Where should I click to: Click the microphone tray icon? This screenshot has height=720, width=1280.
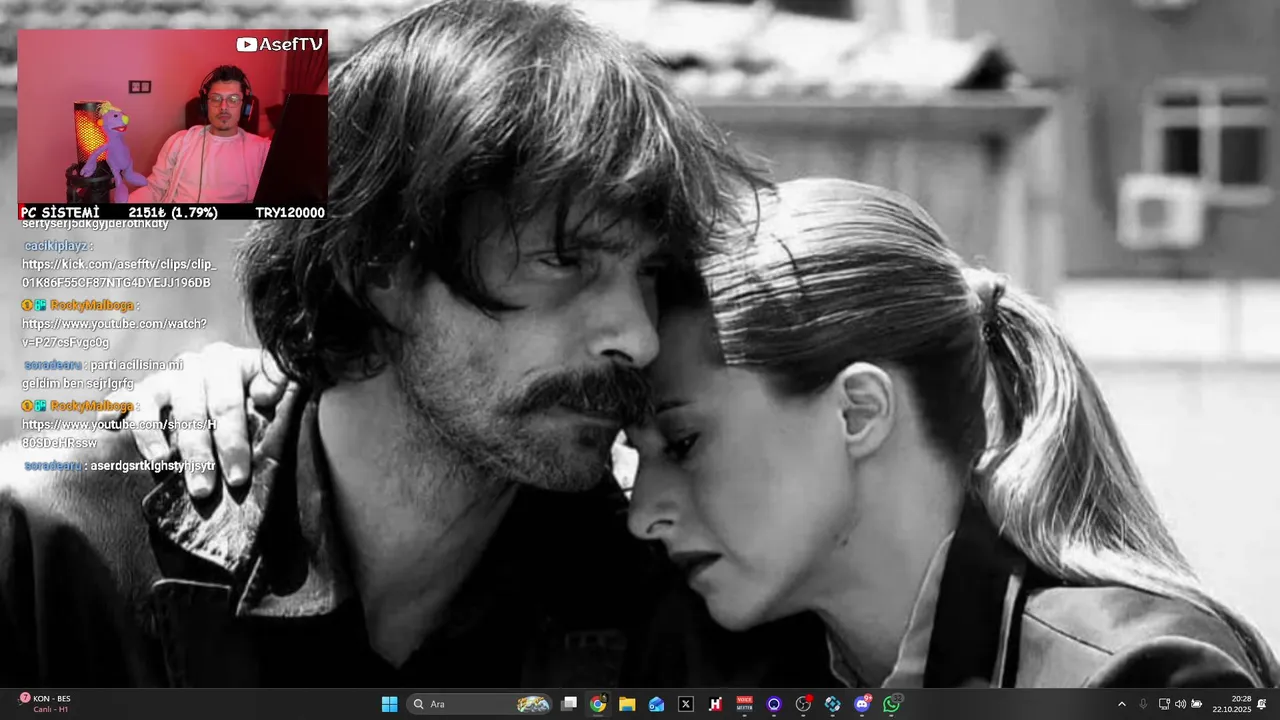tap(1143, 704)
